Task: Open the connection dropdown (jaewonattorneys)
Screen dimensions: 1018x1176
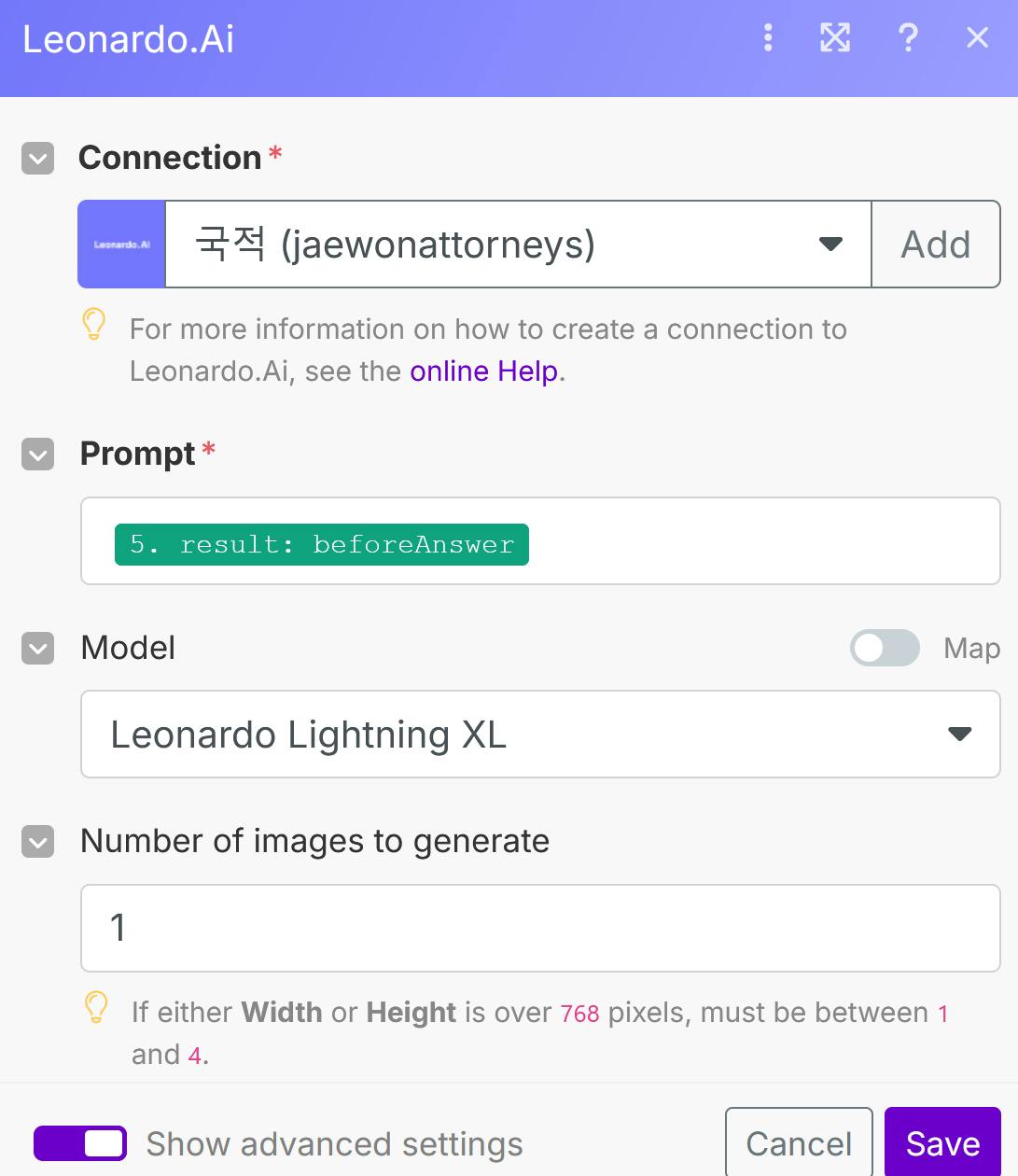Action: click(518, 245)
